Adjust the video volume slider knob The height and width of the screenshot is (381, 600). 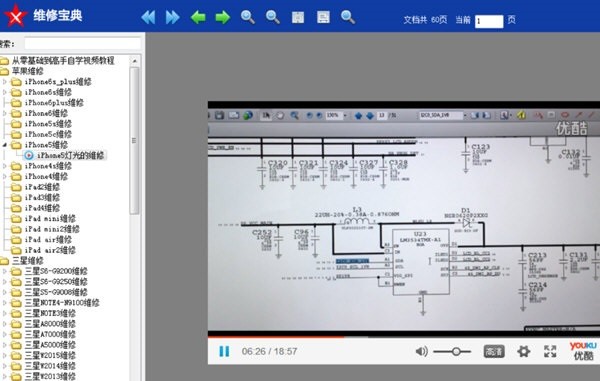456,351
